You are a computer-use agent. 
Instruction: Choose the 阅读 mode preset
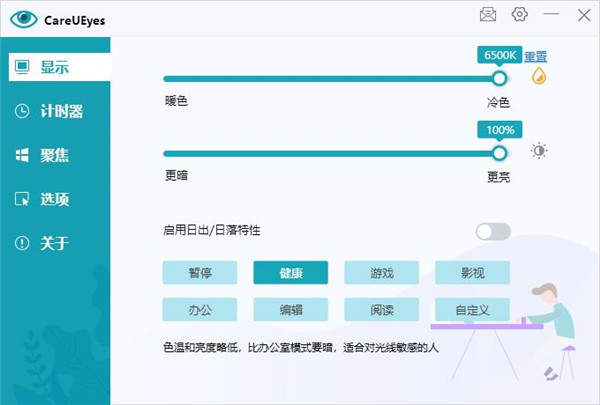click(382, 309)
